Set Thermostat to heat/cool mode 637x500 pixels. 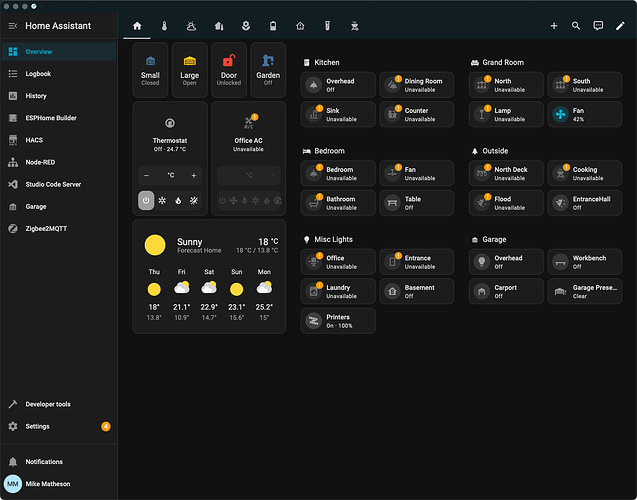pyautogui.click(x=194, y=200)
